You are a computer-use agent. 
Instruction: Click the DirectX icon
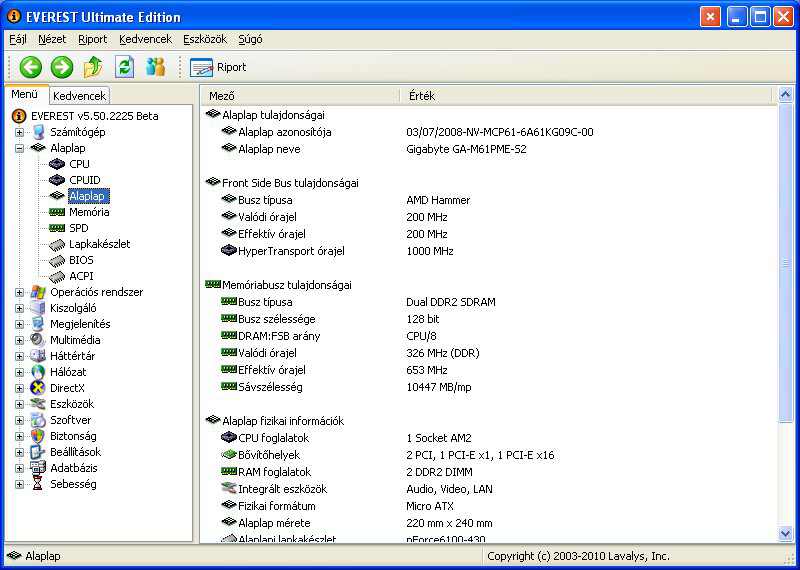38,388
